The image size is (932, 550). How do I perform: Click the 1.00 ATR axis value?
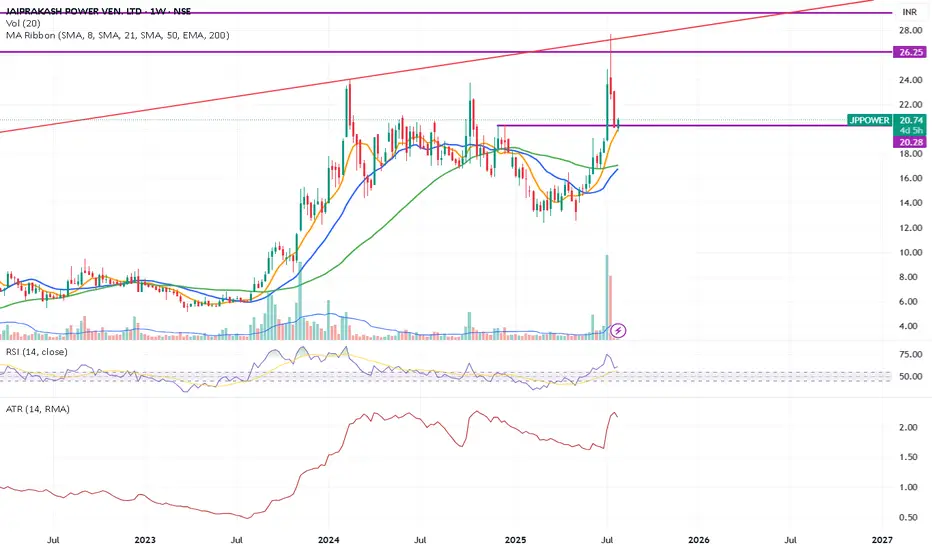click(x=908, y=488)
